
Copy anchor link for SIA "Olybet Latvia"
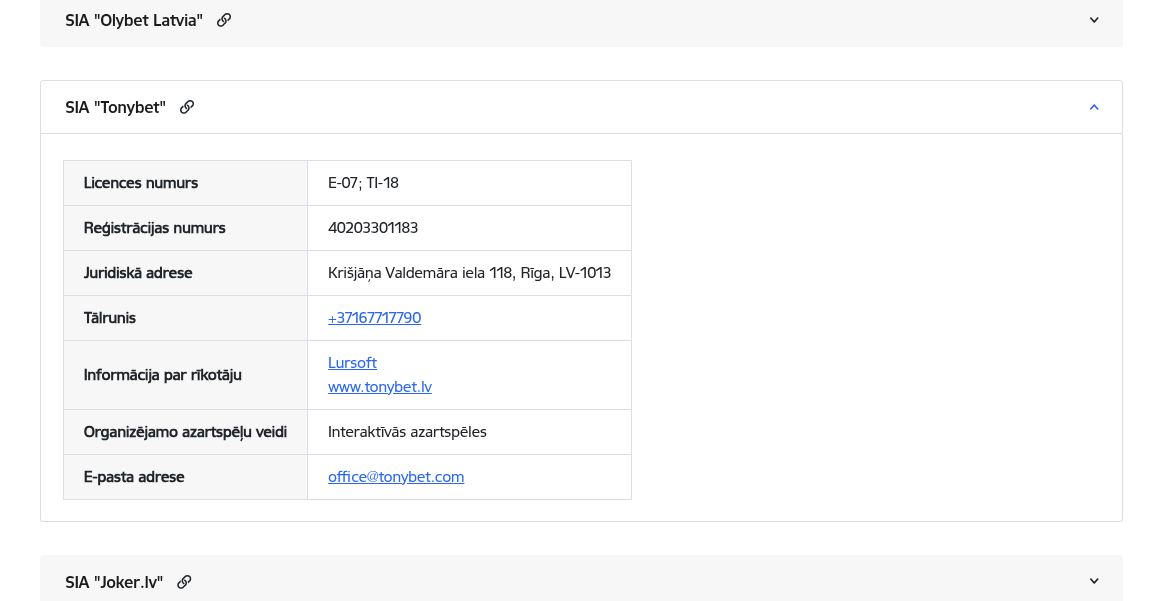[223, 20]
